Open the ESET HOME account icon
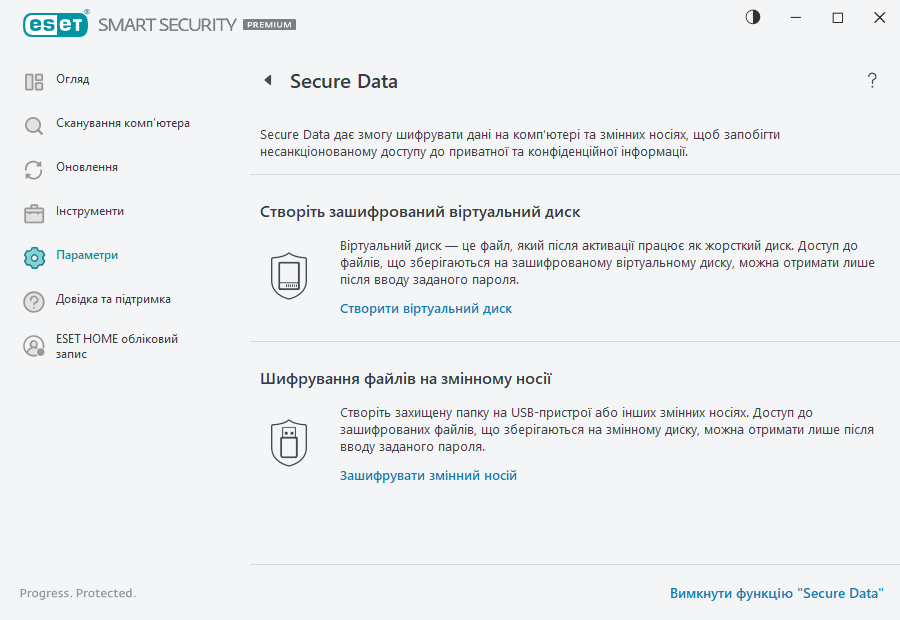This screenshot has height=620, width=900. point(33,346)
